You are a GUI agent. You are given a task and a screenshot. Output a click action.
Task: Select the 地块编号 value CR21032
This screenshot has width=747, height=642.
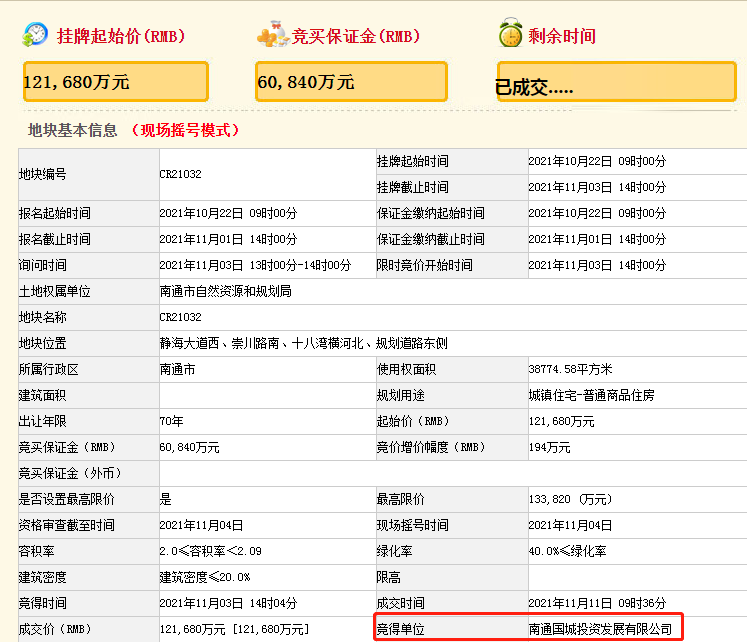[181, 174]
